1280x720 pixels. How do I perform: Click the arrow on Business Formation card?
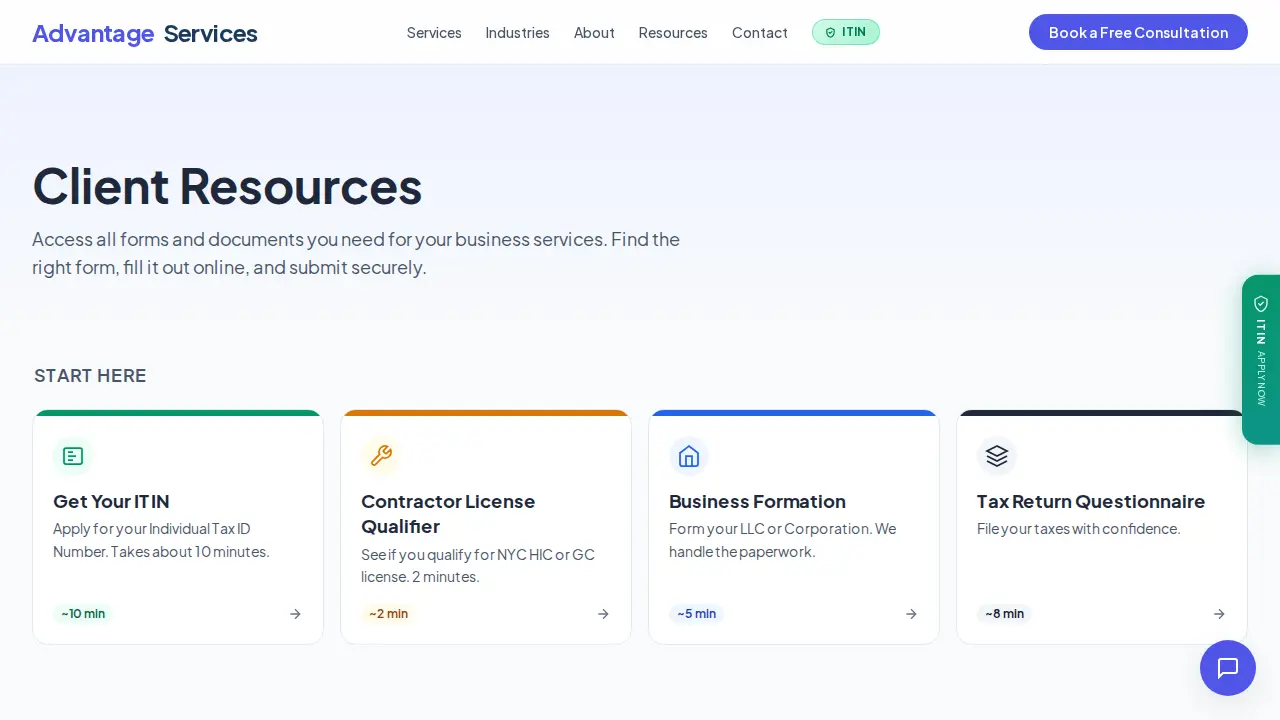[911, 614]
